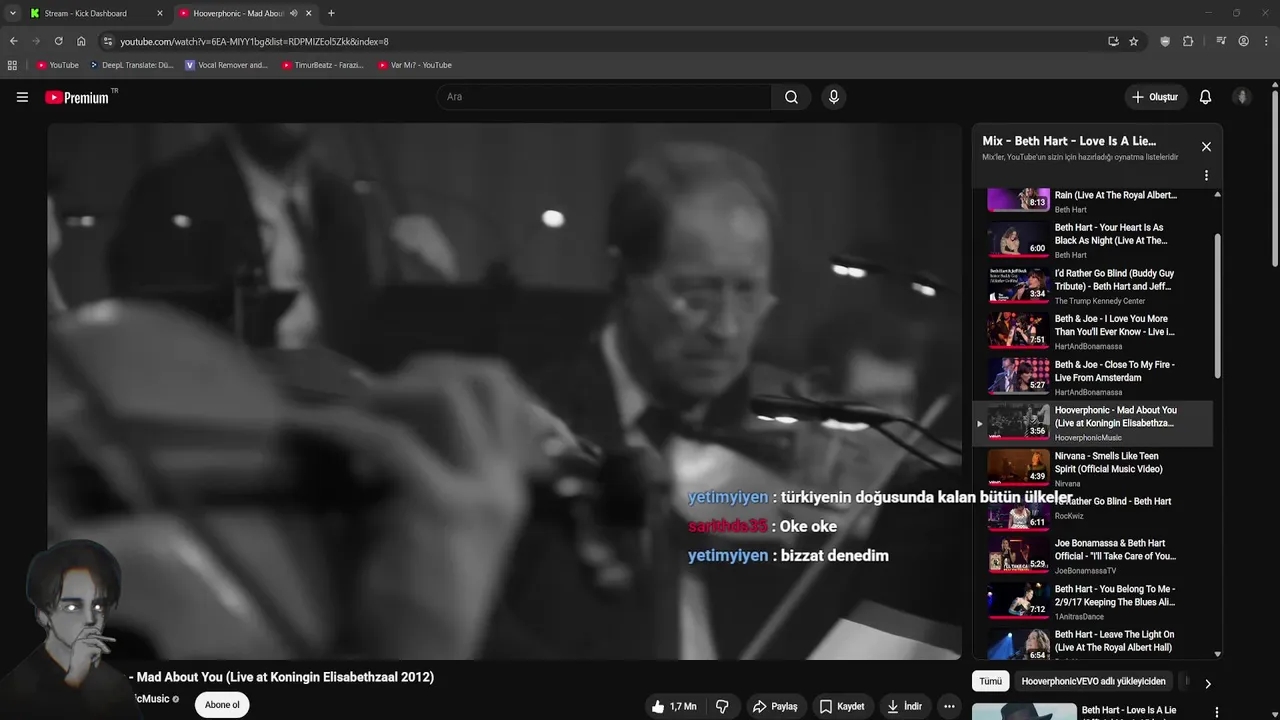This screenshot has height=720, width=1280.
Task: Install app icon in address bar
Action: click(x=1113, y=41)
